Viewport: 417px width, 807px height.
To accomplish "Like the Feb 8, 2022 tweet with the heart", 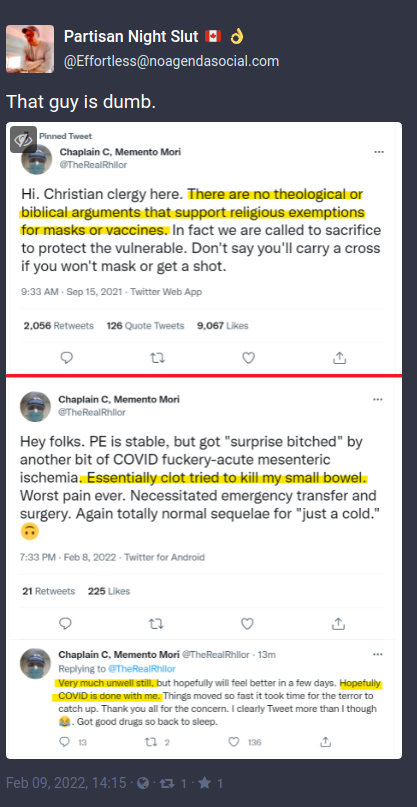I will (248, 624).
